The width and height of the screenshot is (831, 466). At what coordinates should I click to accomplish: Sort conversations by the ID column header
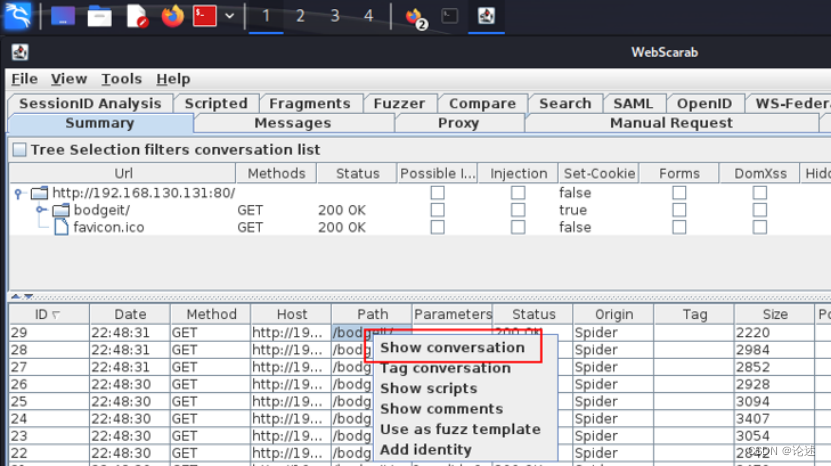click(49, 314)
